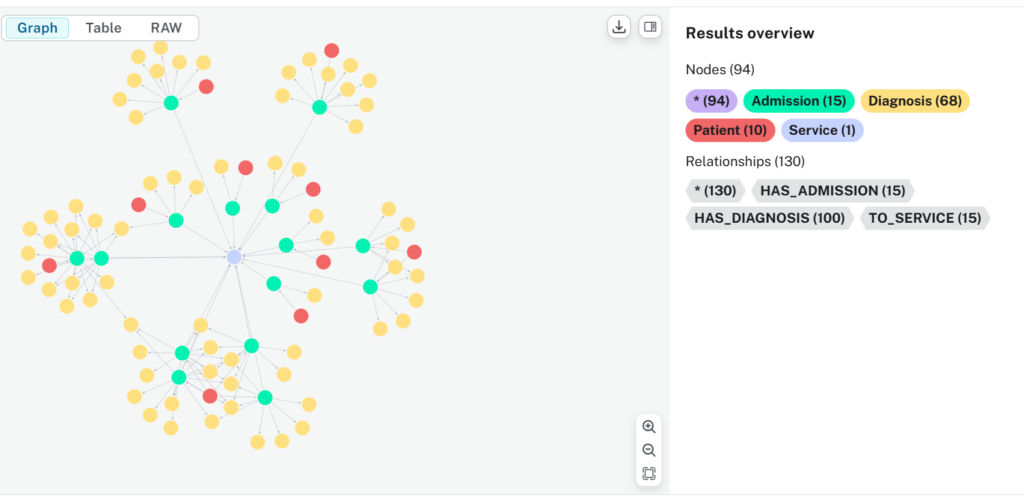Screen dimensions: 1024x497
Task: Click the Patient (10) label chip
Action: point(730,130)
